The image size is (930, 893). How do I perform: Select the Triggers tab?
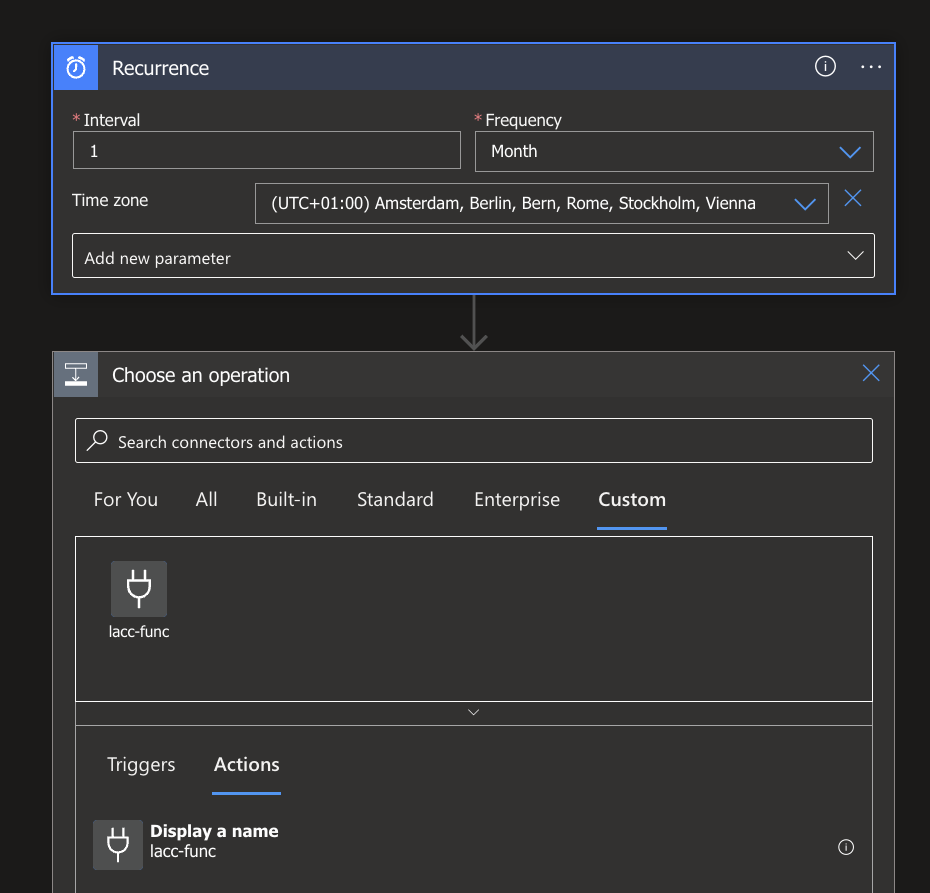(141, 764)
